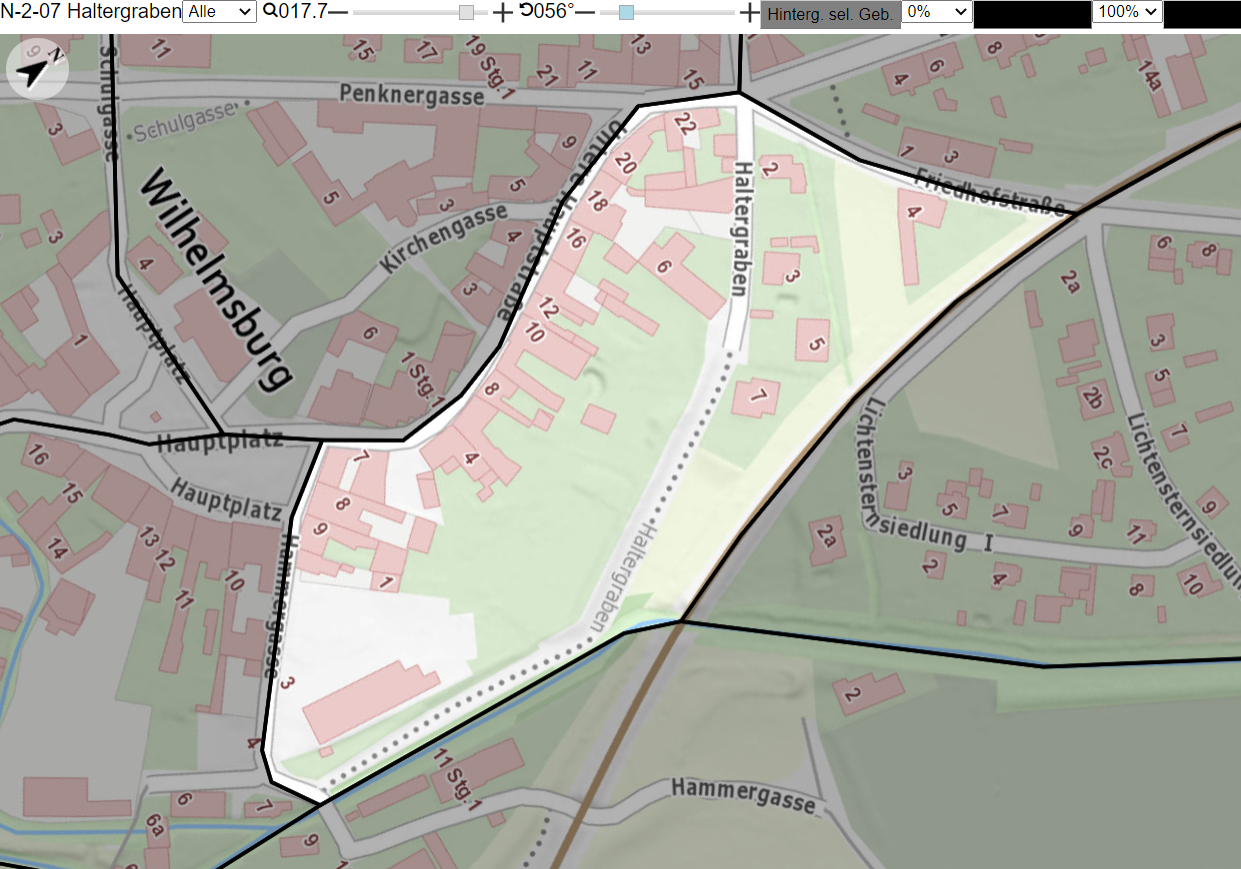
Task: Click the zoom magnifier icon
Action: click(x=270, y=12)
